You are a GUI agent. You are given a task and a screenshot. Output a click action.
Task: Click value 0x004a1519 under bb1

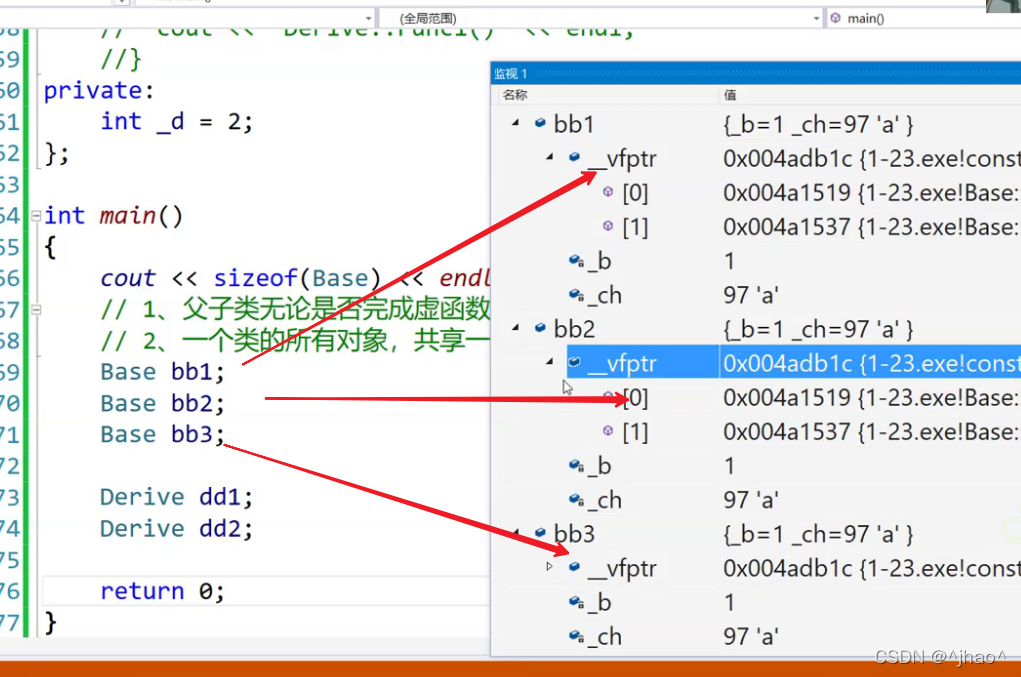(x=787, y=192)
